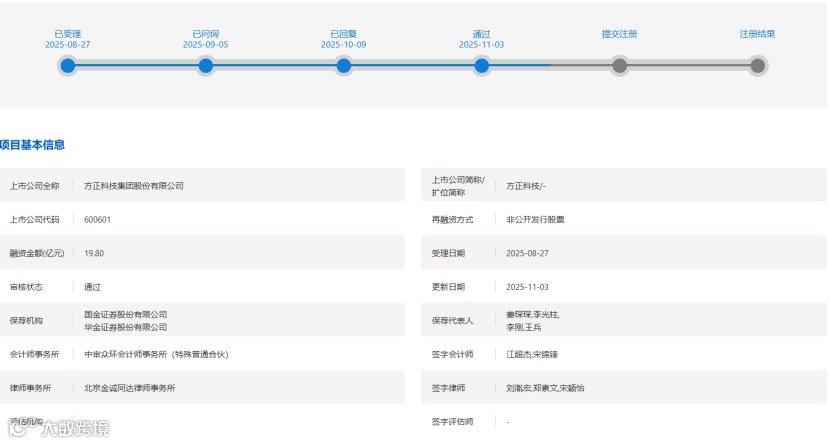Click the 保荐代表人 field label
This screenshot has width=830, height=444.
[452, 321]
